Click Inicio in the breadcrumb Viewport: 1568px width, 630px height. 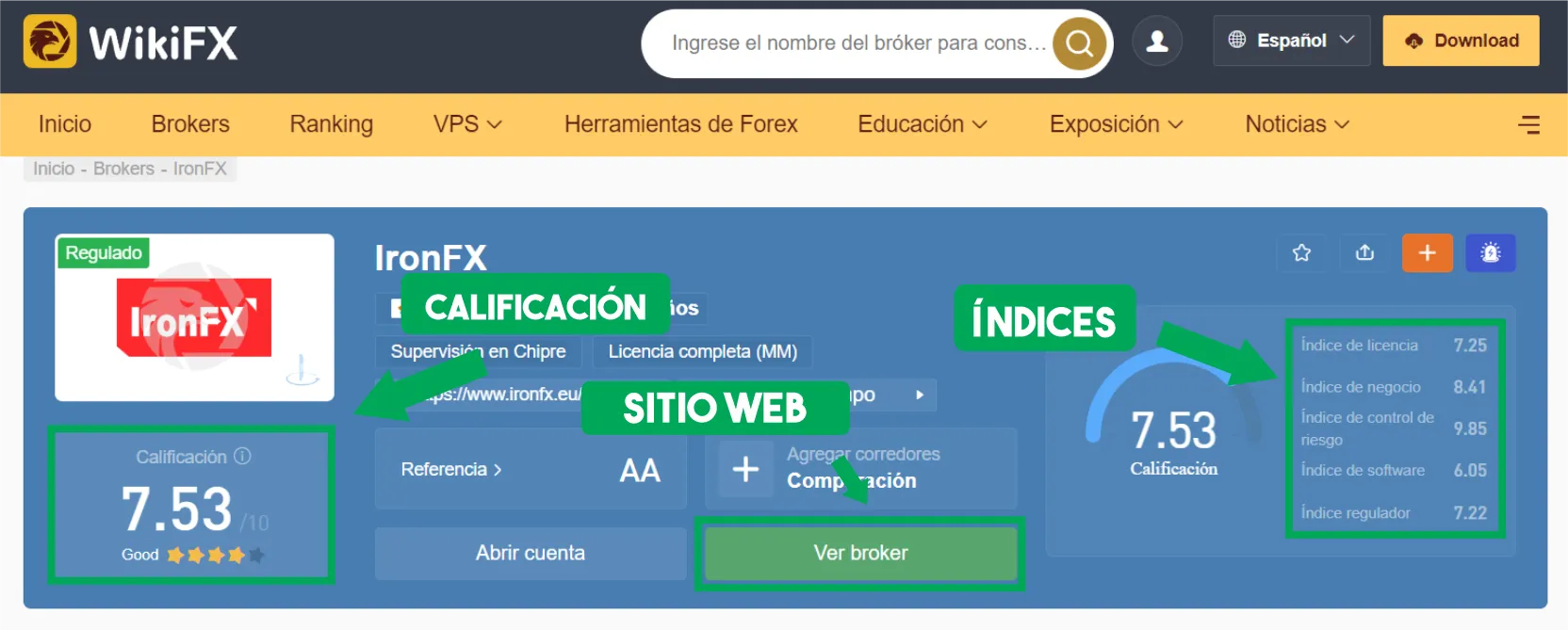[x=54, y=169]
